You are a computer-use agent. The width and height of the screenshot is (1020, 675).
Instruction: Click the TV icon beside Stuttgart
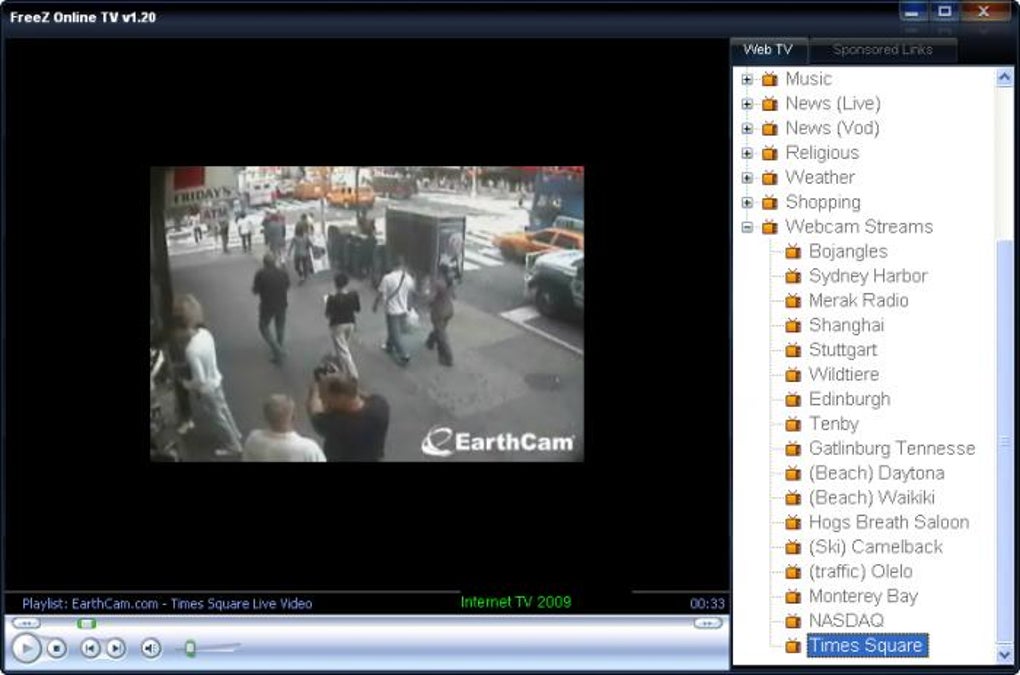pos(793,351)
